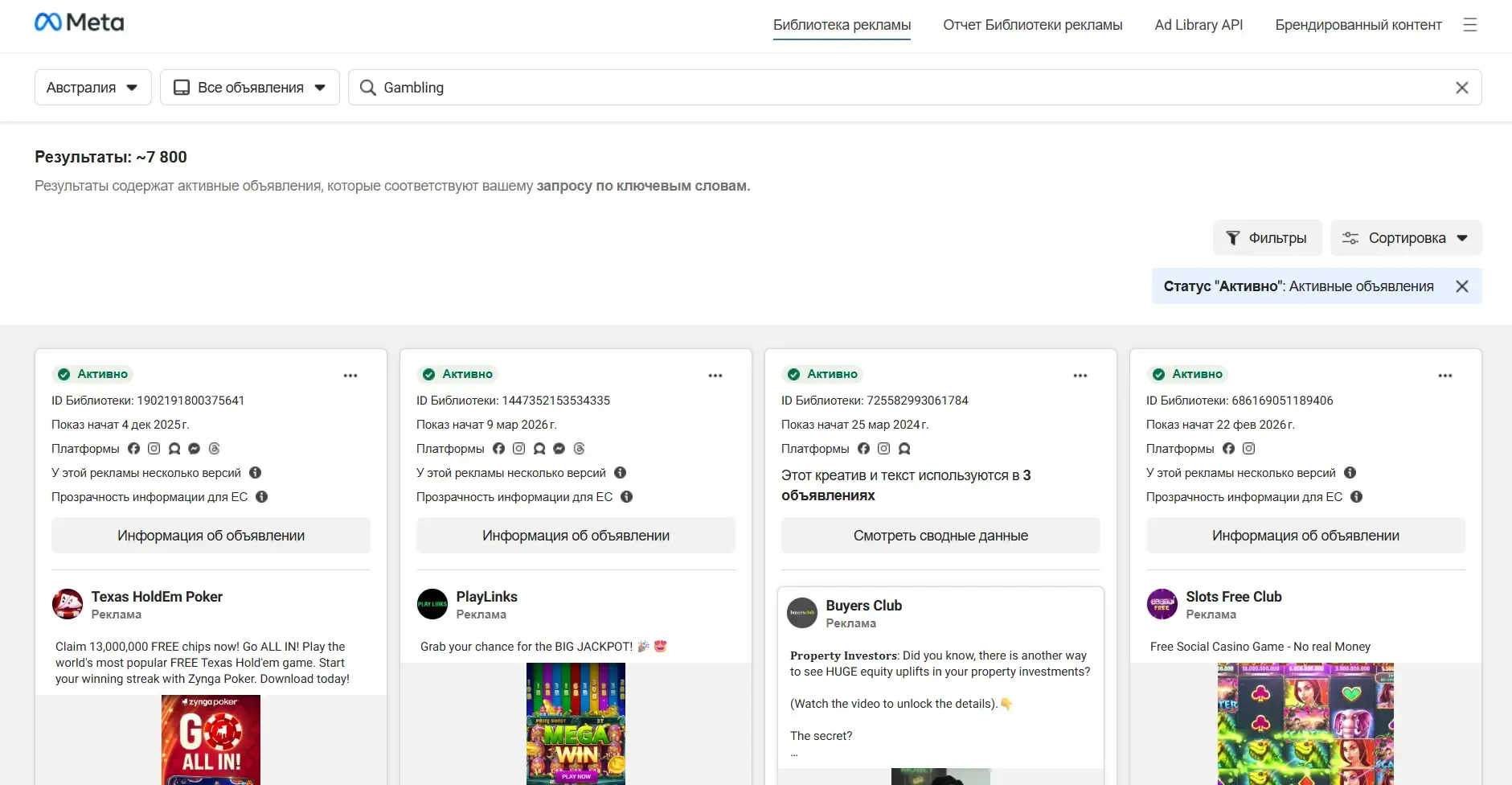Open the Slots Free Club ad image
This screenshot has width=1512, height=785.
pos(1305,724)
